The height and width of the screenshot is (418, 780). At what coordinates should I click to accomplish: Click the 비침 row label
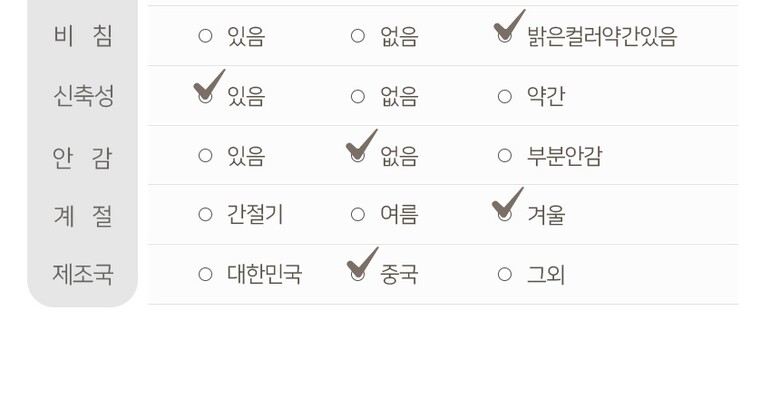83,36
